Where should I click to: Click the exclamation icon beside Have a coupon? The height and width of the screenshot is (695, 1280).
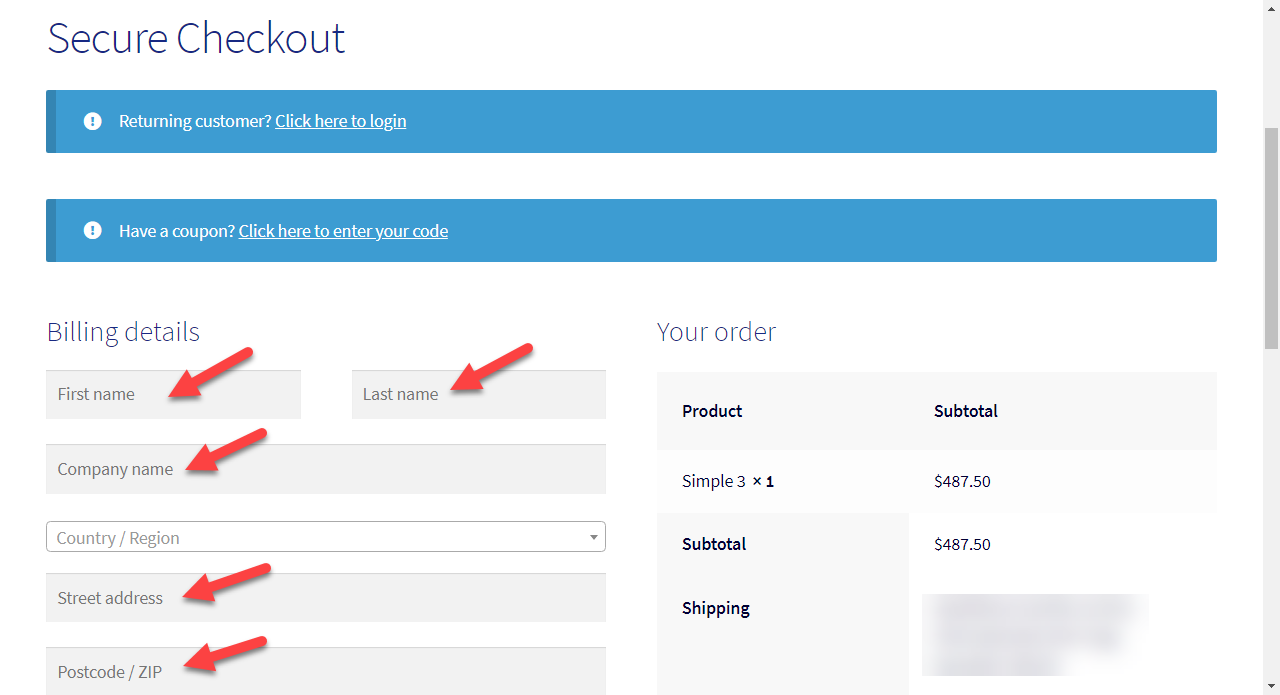[93, 231]
